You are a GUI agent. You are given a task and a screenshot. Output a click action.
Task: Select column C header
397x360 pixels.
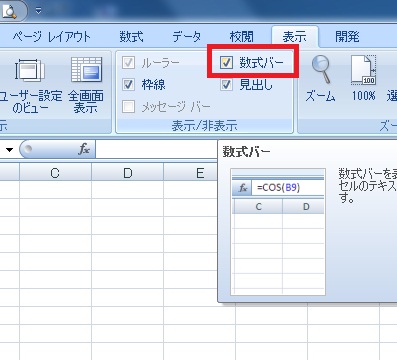[x=55, y=173]
